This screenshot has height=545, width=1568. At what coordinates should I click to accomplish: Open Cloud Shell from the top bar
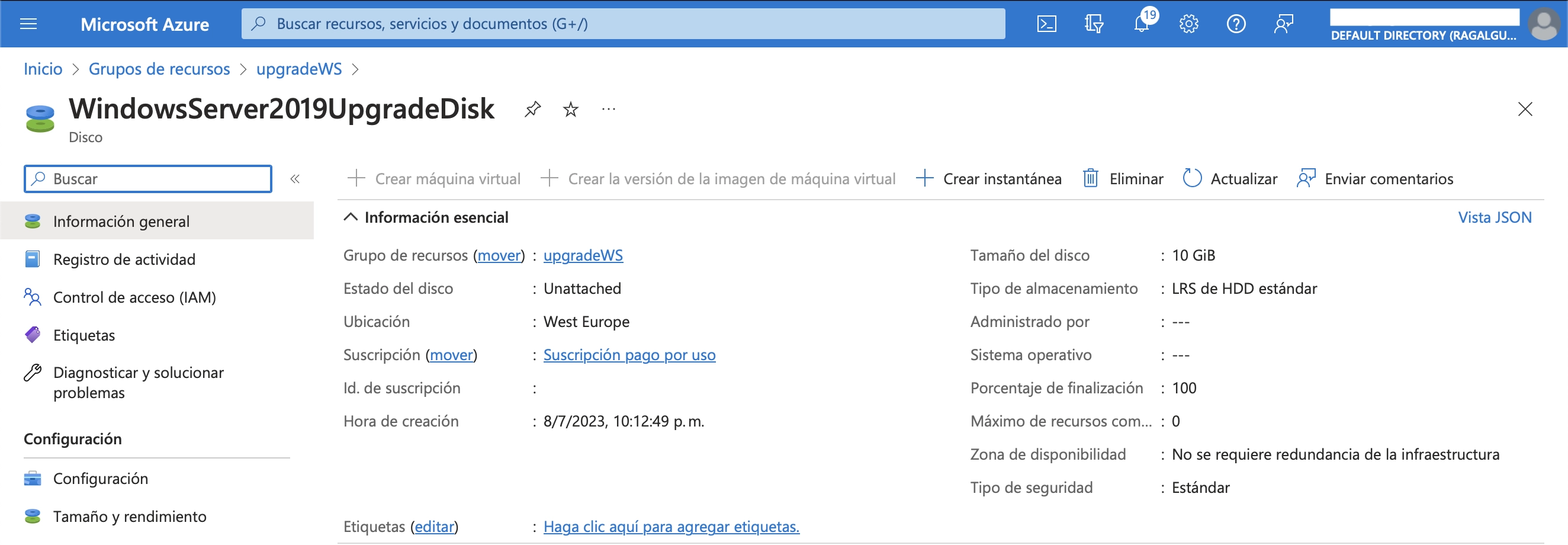pyautogui.click(x=1046, y=24)
